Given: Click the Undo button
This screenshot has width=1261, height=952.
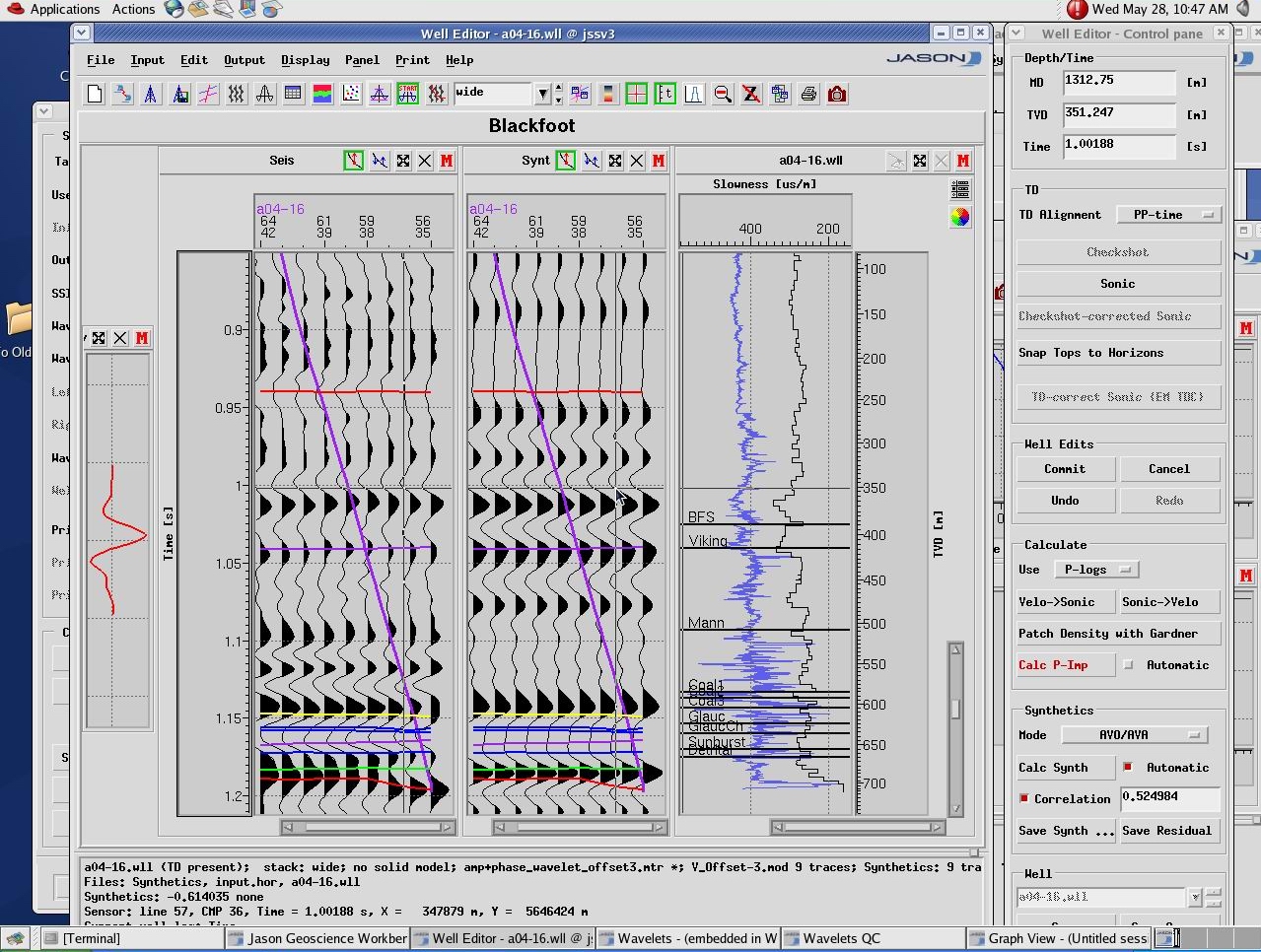Looking at the screenshot, I should (1065, 501).
